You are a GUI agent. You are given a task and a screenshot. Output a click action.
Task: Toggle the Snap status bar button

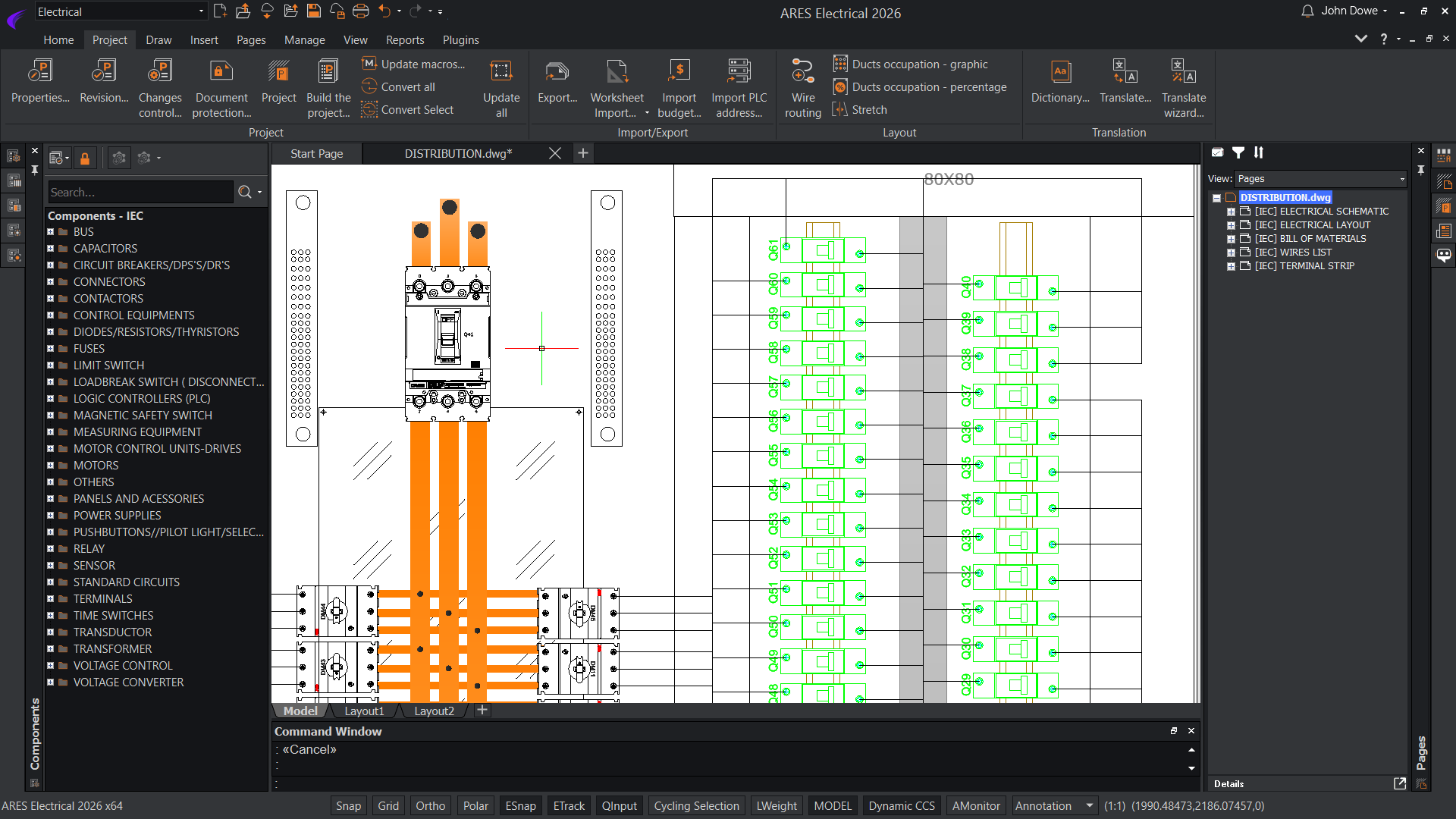(348, 805)
